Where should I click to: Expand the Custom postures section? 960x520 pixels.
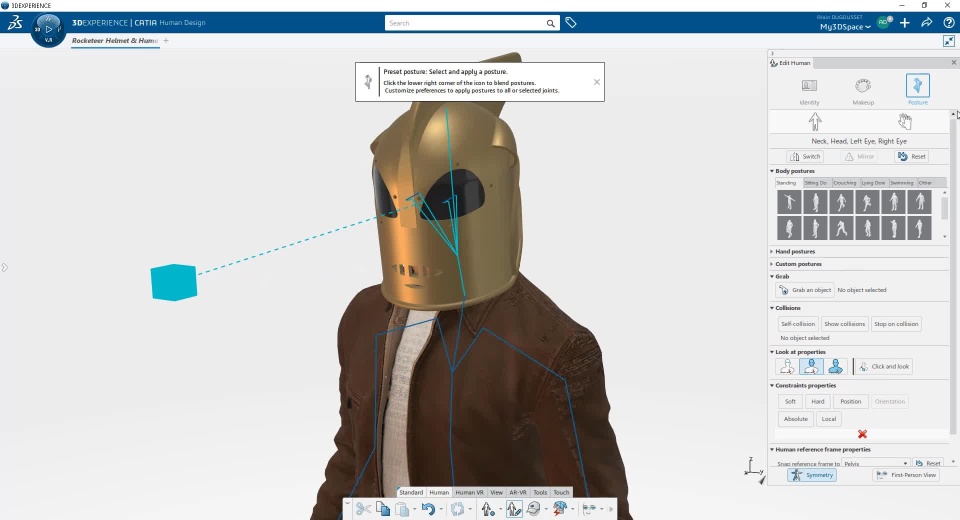click(772, 264)
